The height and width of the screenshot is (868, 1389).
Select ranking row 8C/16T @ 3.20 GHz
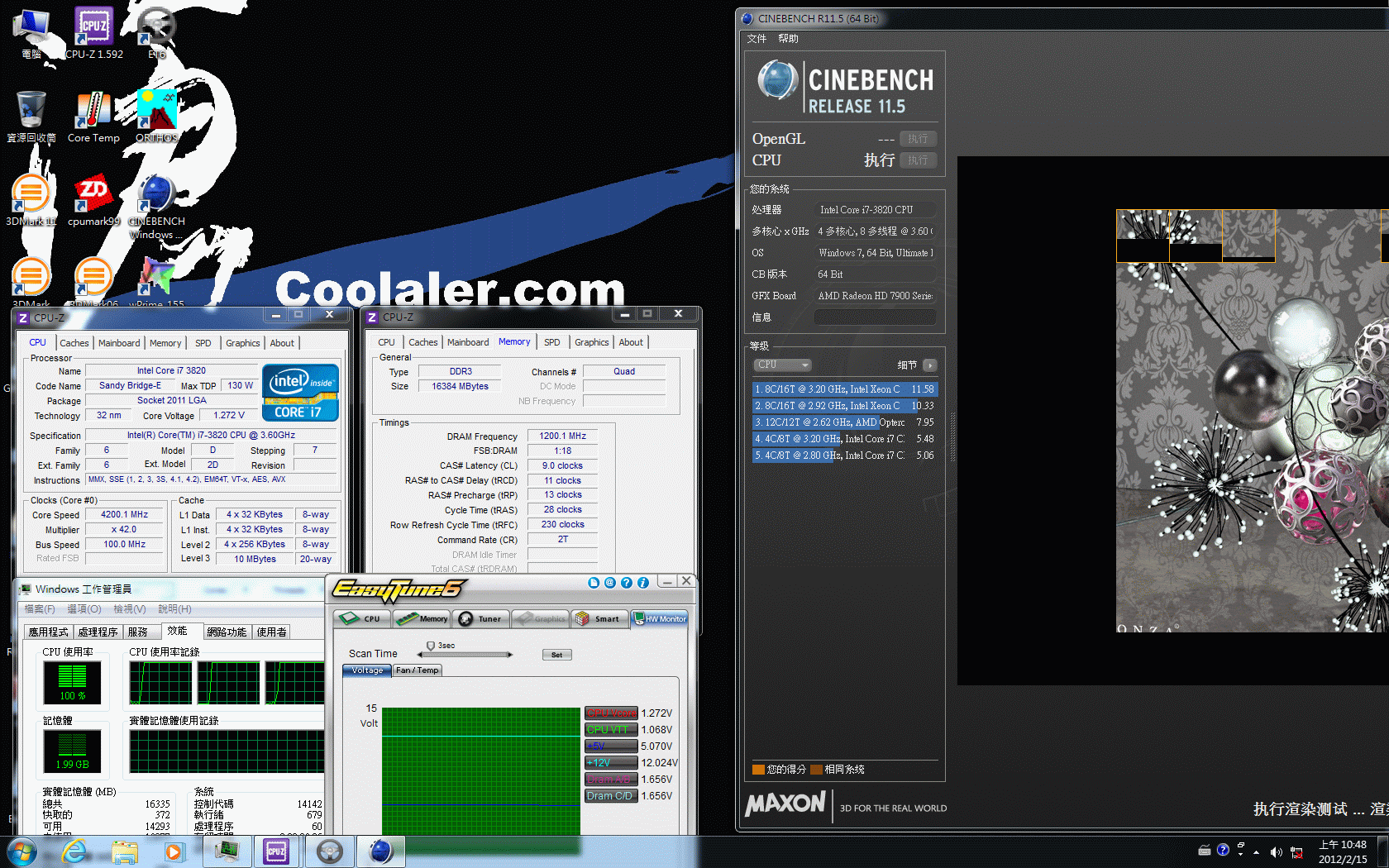[844, 389]
